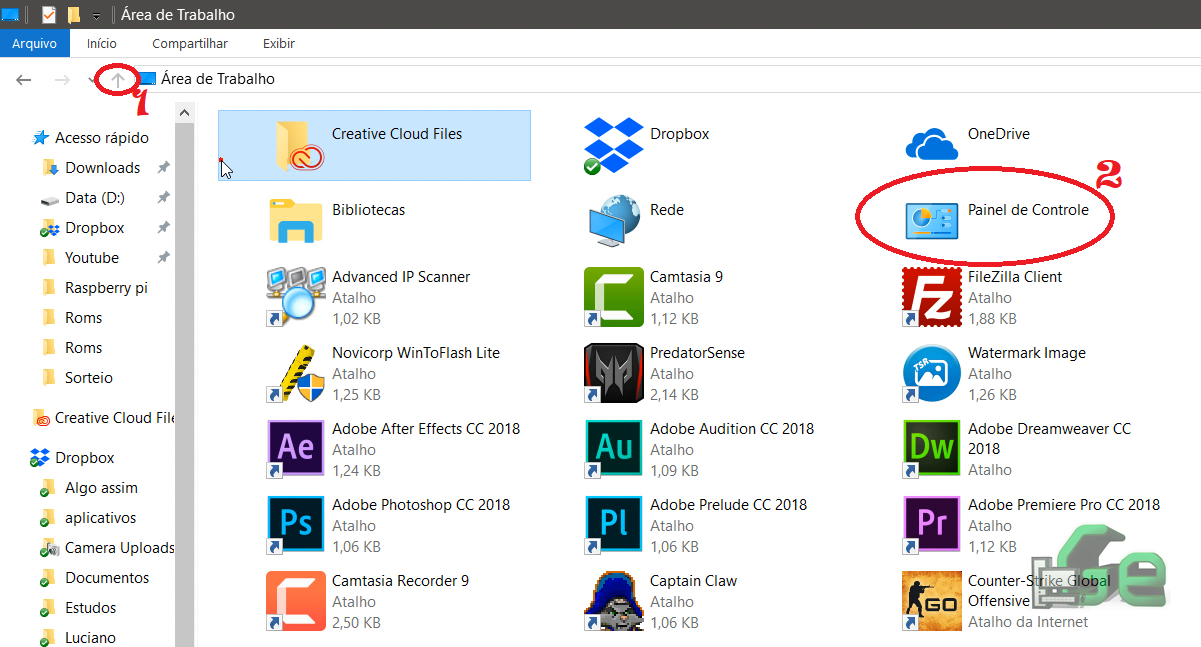Screen dimensions: 1201x647
Task: Switch to the Início ribbon tab
Action: (102, 43)
